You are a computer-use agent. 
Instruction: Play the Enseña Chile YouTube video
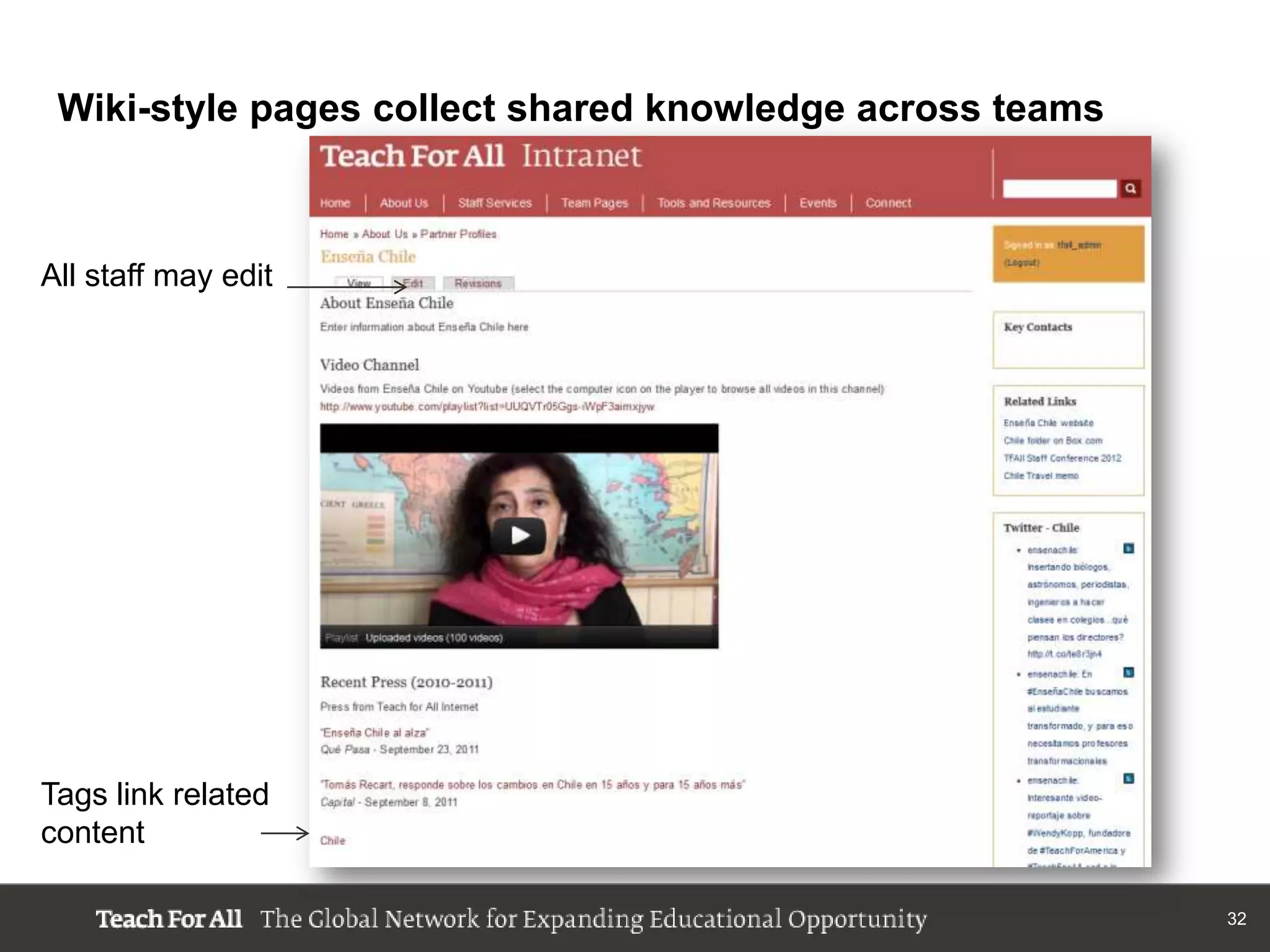tap(519, 535)
